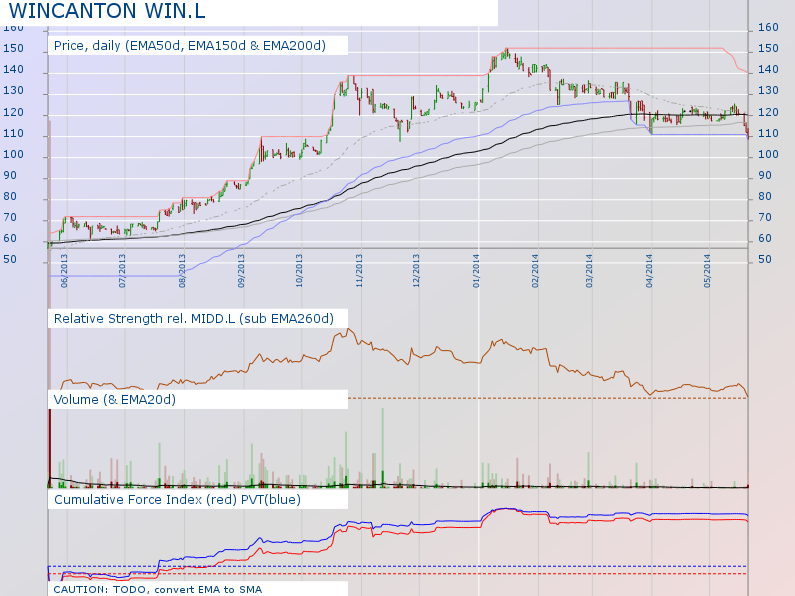Click the 06/2013 date axis label
The image size is (795, 596).
point(64,271)
